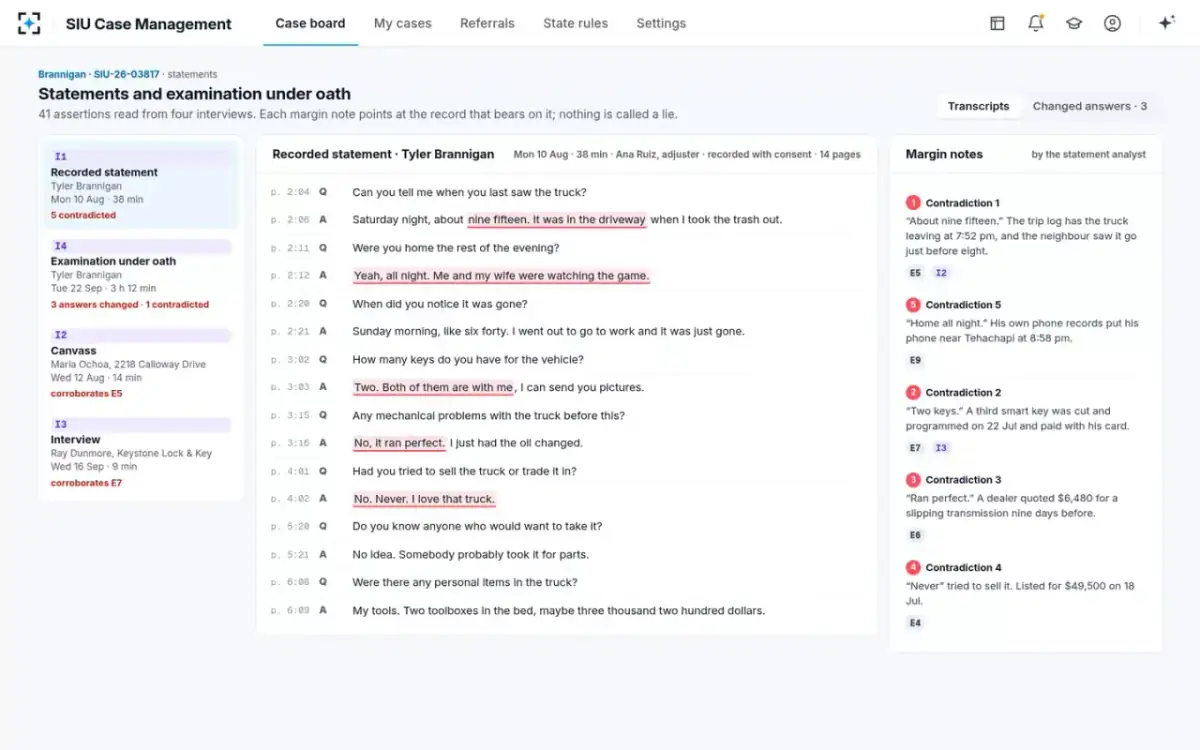Click the red badge for Contradiction 2
The width and height of the screenshot is (1200, 750).
coord(913,392)
